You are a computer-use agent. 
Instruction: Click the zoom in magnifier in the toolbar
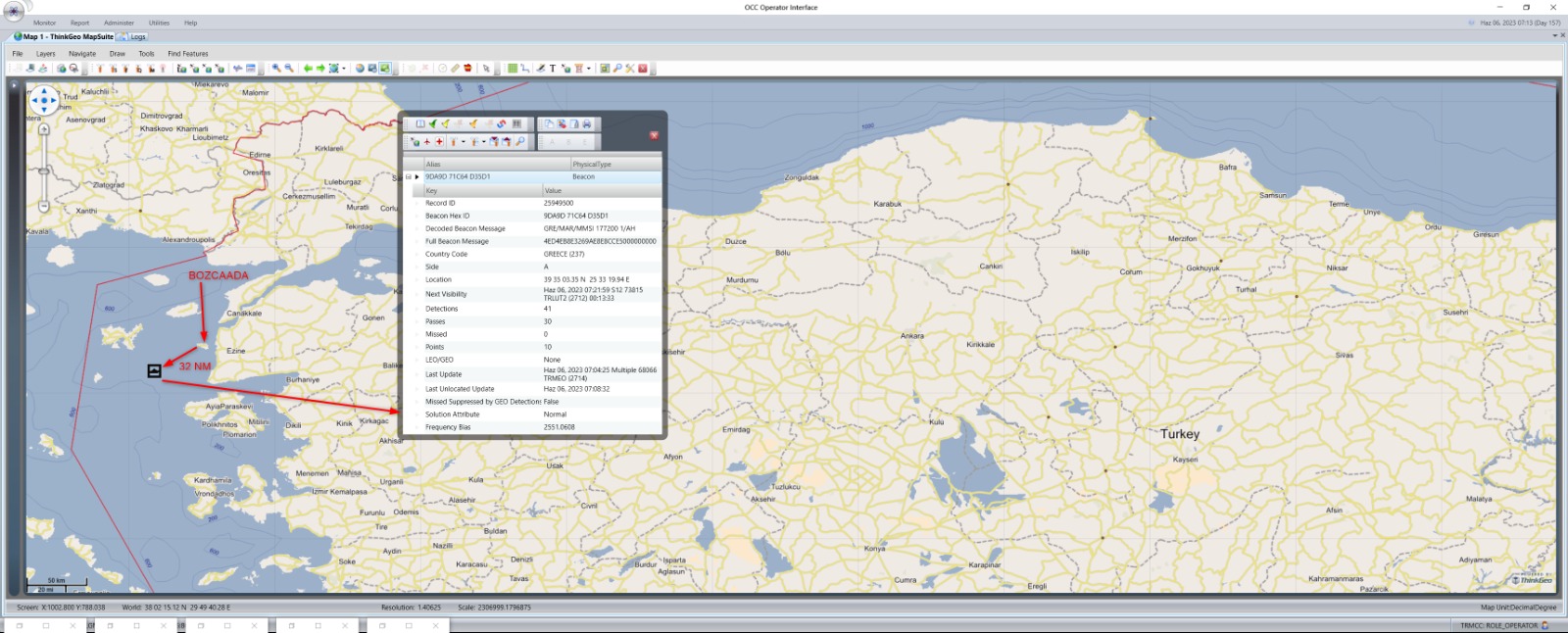[276, 69]
